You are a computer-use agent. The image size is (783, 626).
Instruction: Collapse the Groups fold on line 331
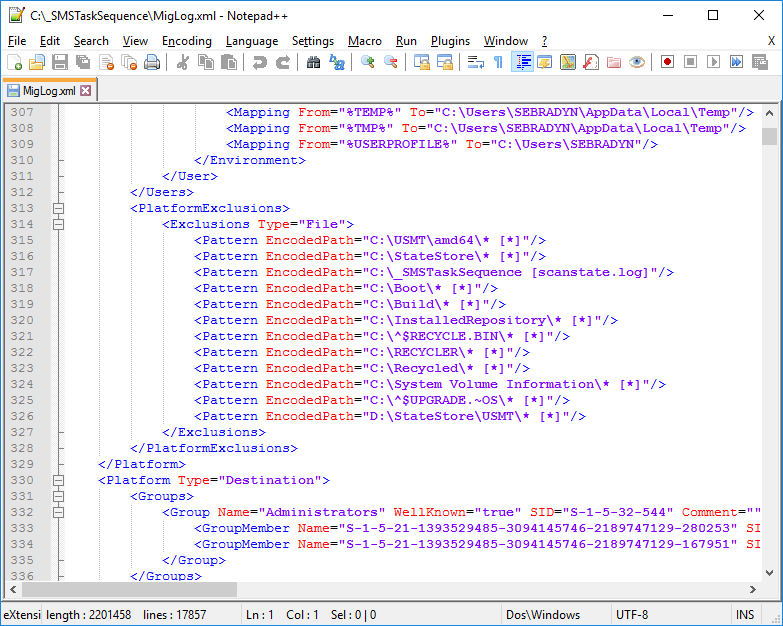58,496
